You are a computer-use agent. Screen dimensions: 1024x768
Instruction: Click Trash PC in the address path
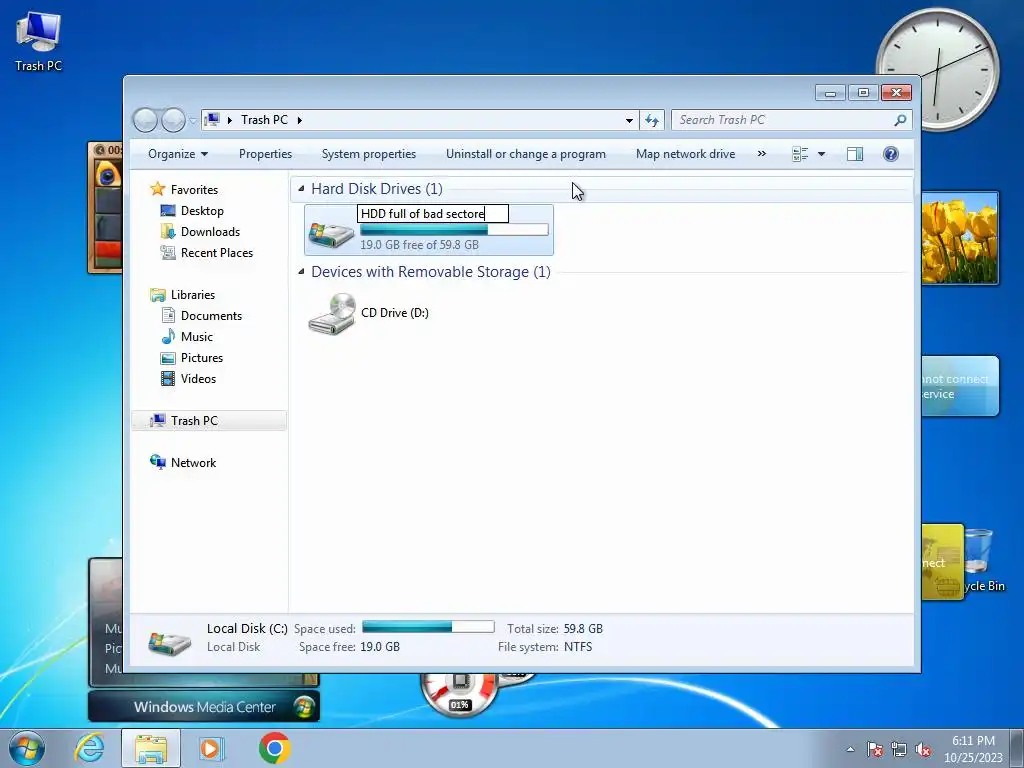coord(264,120)
